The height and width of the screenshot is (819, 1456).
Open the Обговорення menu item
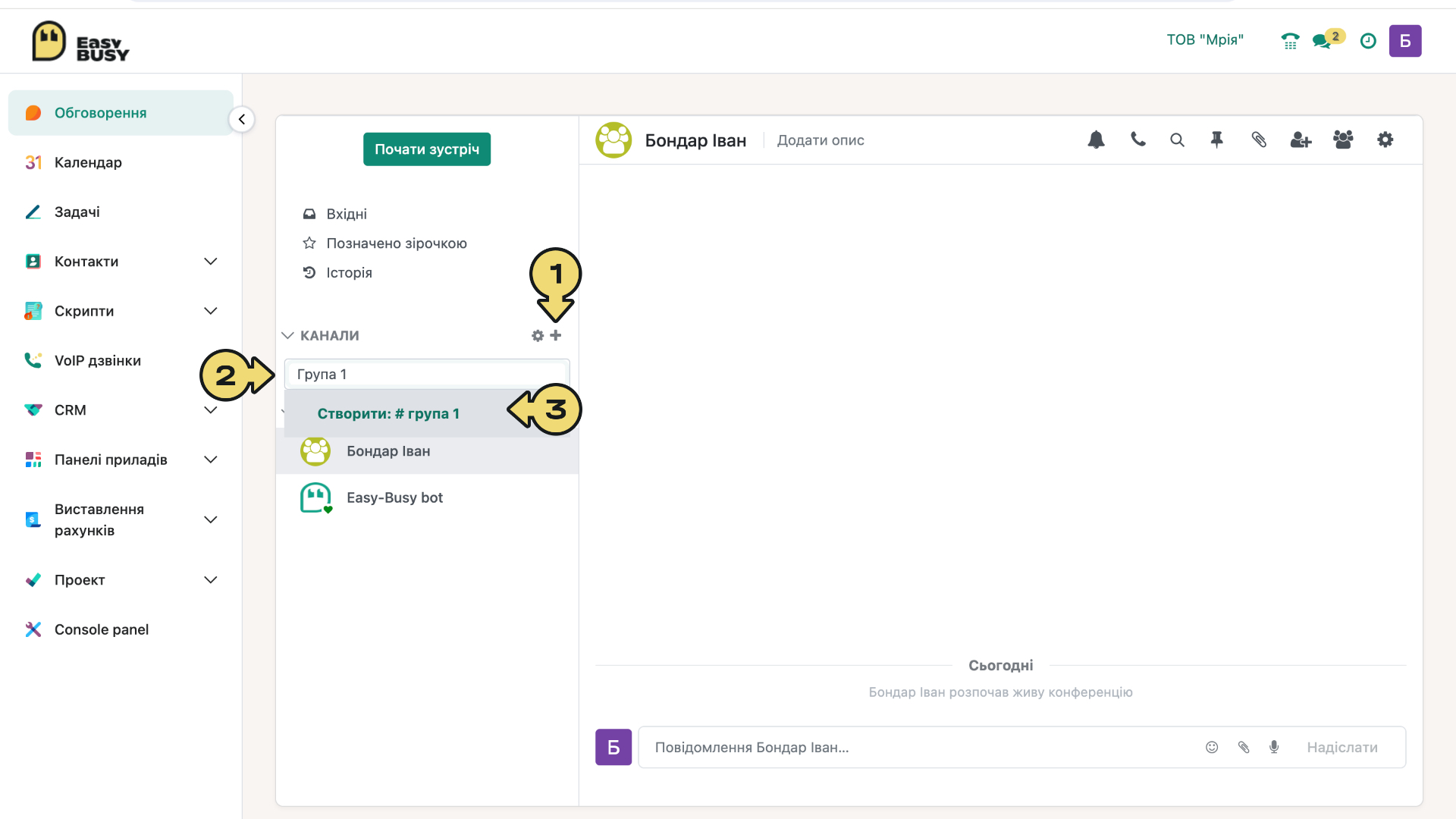click(121, 113)
